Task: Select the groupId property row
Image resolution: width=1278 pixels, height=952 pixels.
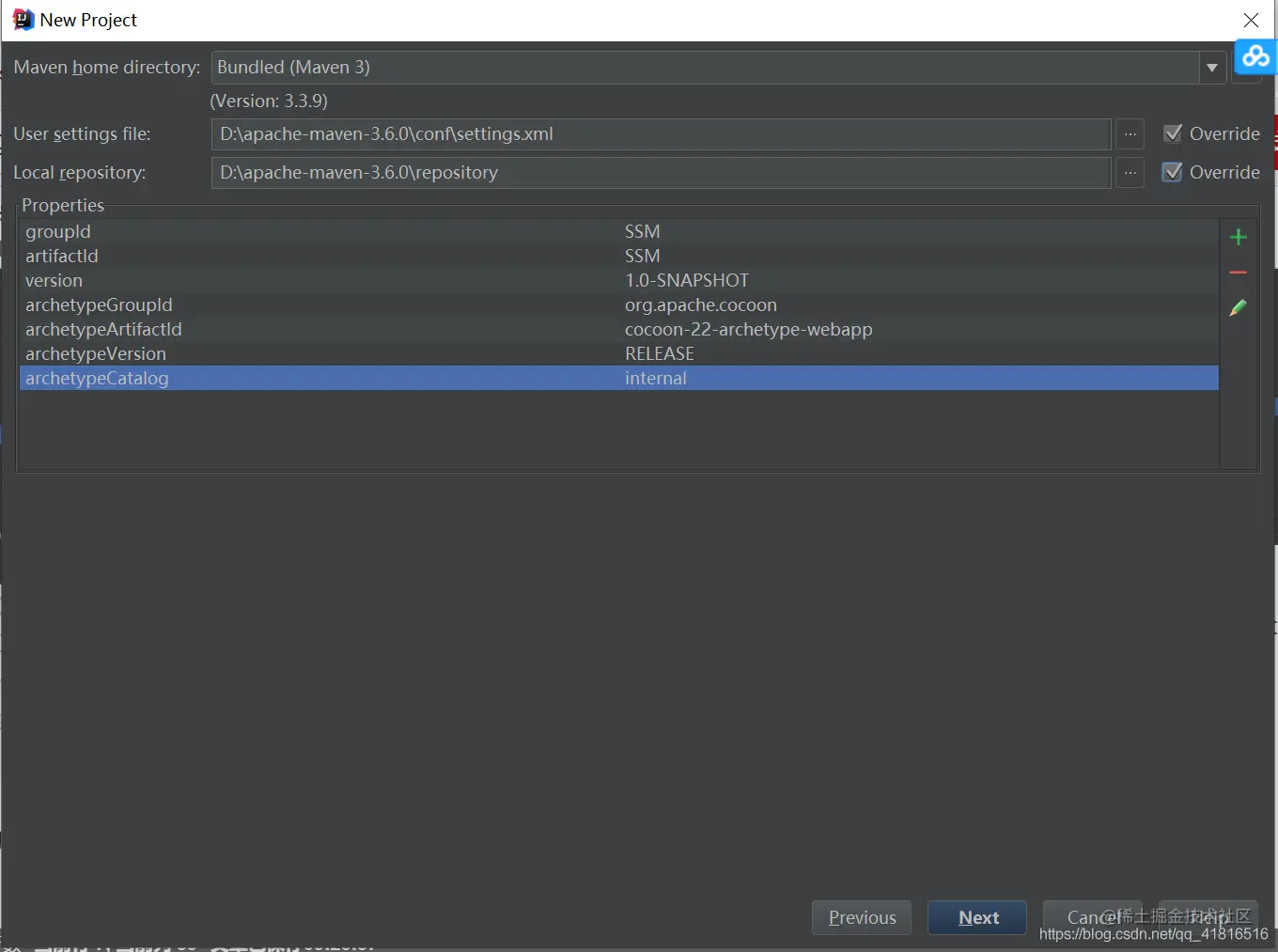Action: point(618,231)
